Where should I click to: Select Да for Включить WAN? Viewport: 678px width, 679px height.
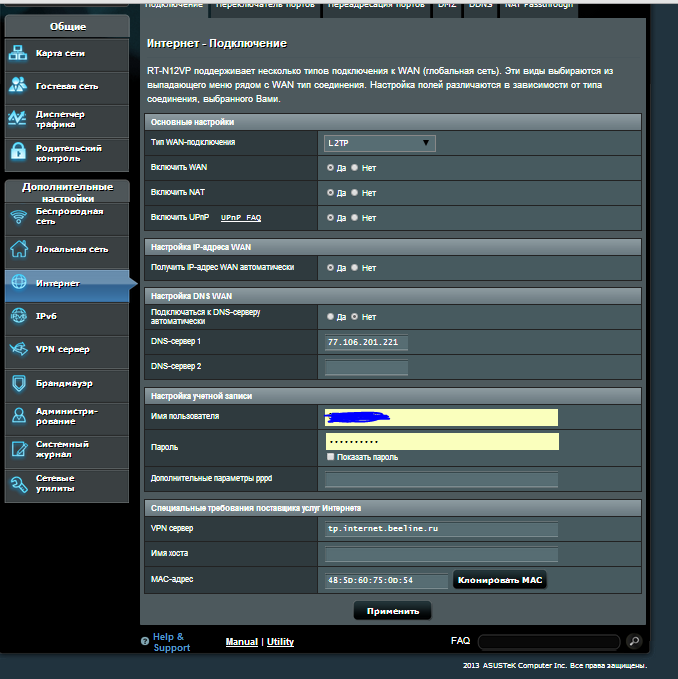pos(330,168)
